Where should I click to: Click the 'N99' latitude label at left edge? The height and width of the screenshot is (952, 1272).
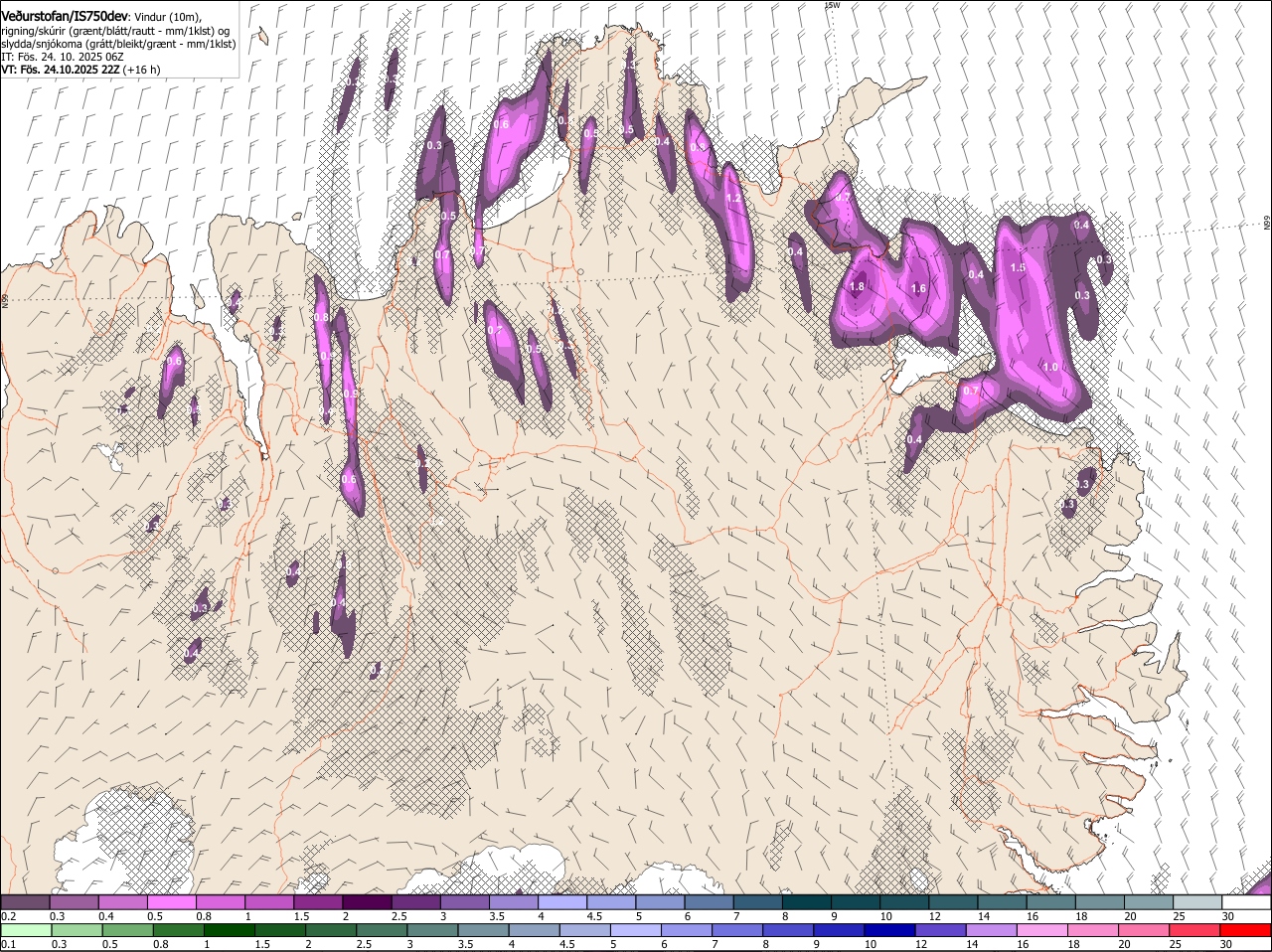(4, 299)
